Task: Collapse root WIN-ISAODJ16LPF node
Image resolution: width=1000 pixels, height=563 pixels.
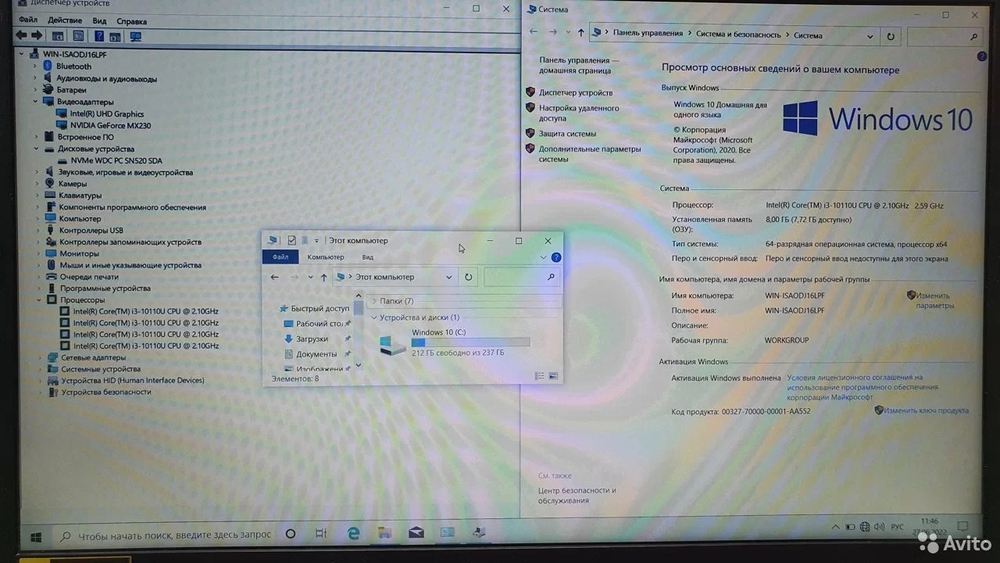Action: coord(22,54)
